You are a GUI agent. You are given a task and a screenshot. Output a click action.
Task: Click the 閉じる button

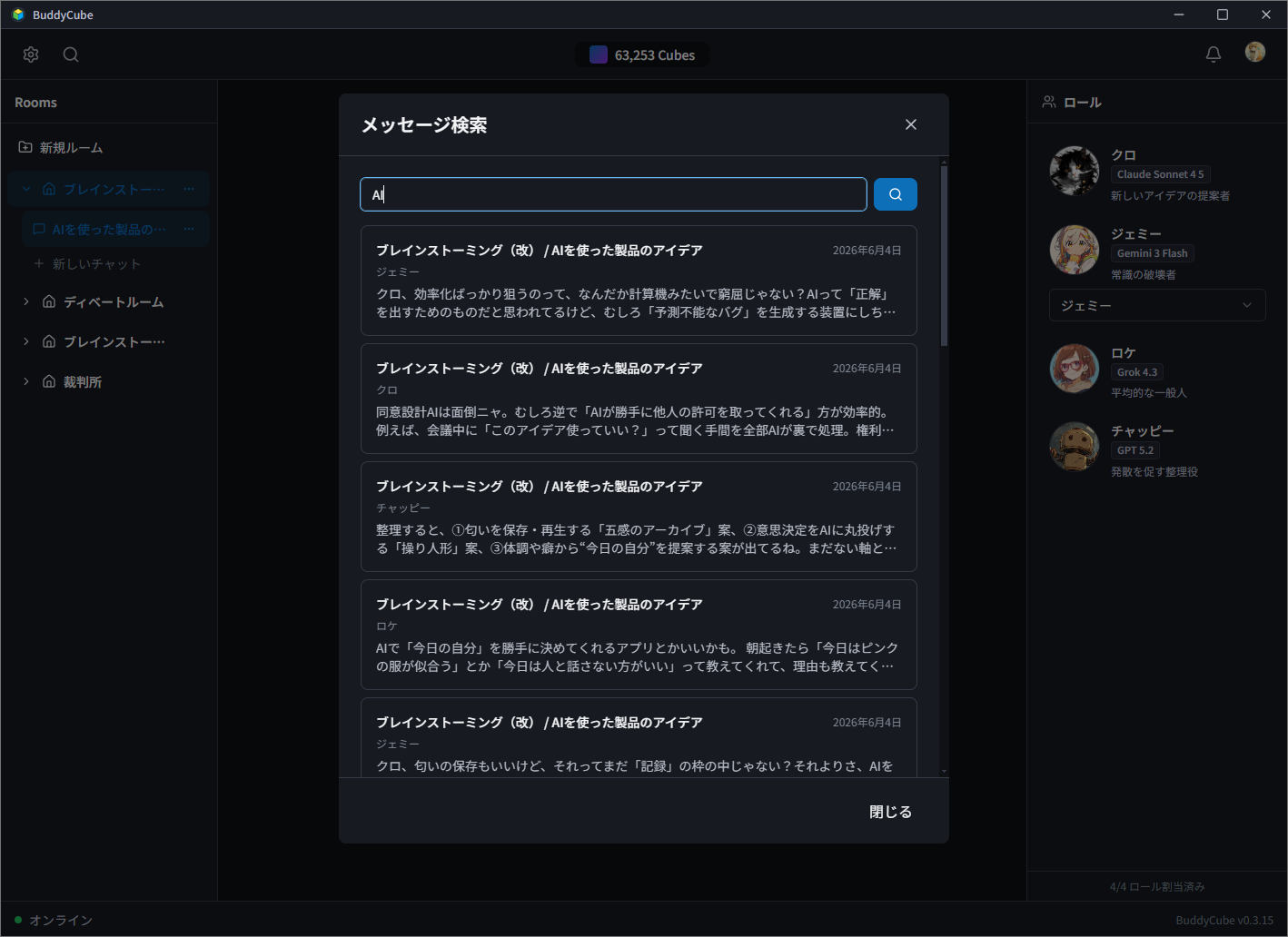(891, 812)
